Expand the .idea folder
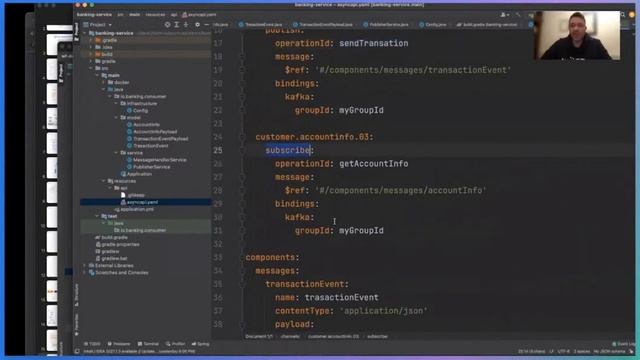Viewport: 640px width, 360px height. 91,47
